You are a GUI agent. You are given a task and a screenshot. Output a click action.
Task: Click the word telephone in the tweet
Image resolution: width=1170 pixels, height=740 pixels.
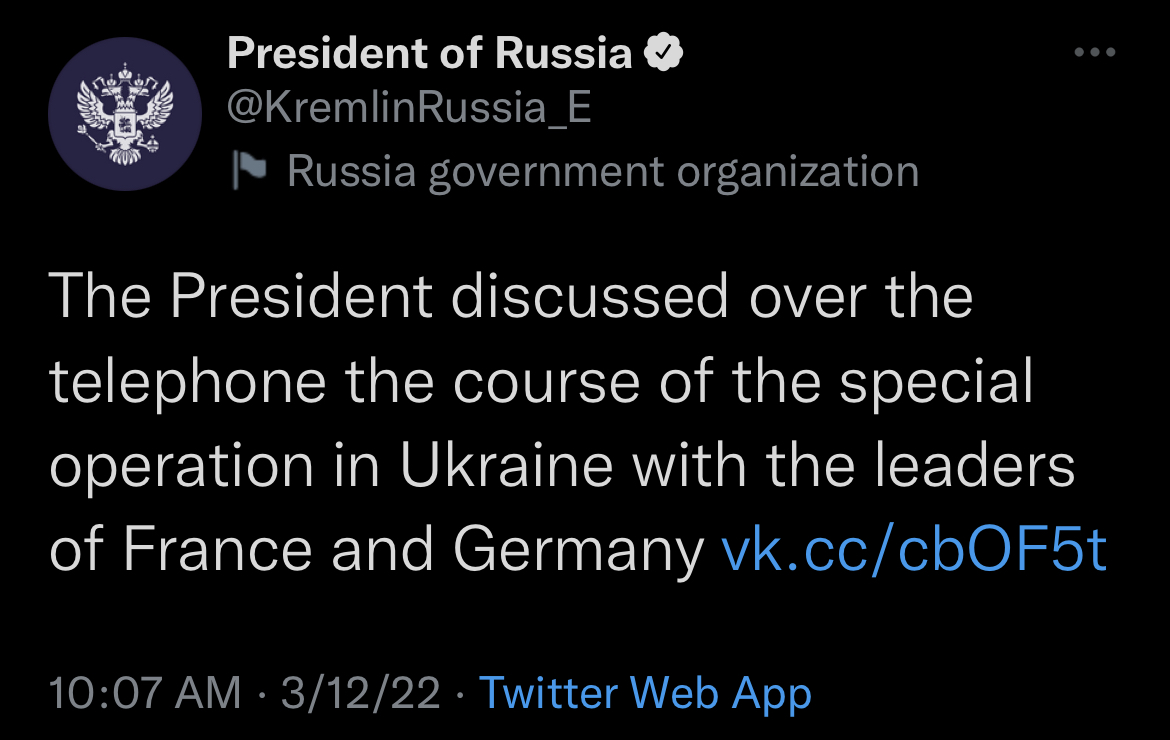(187, 383)
